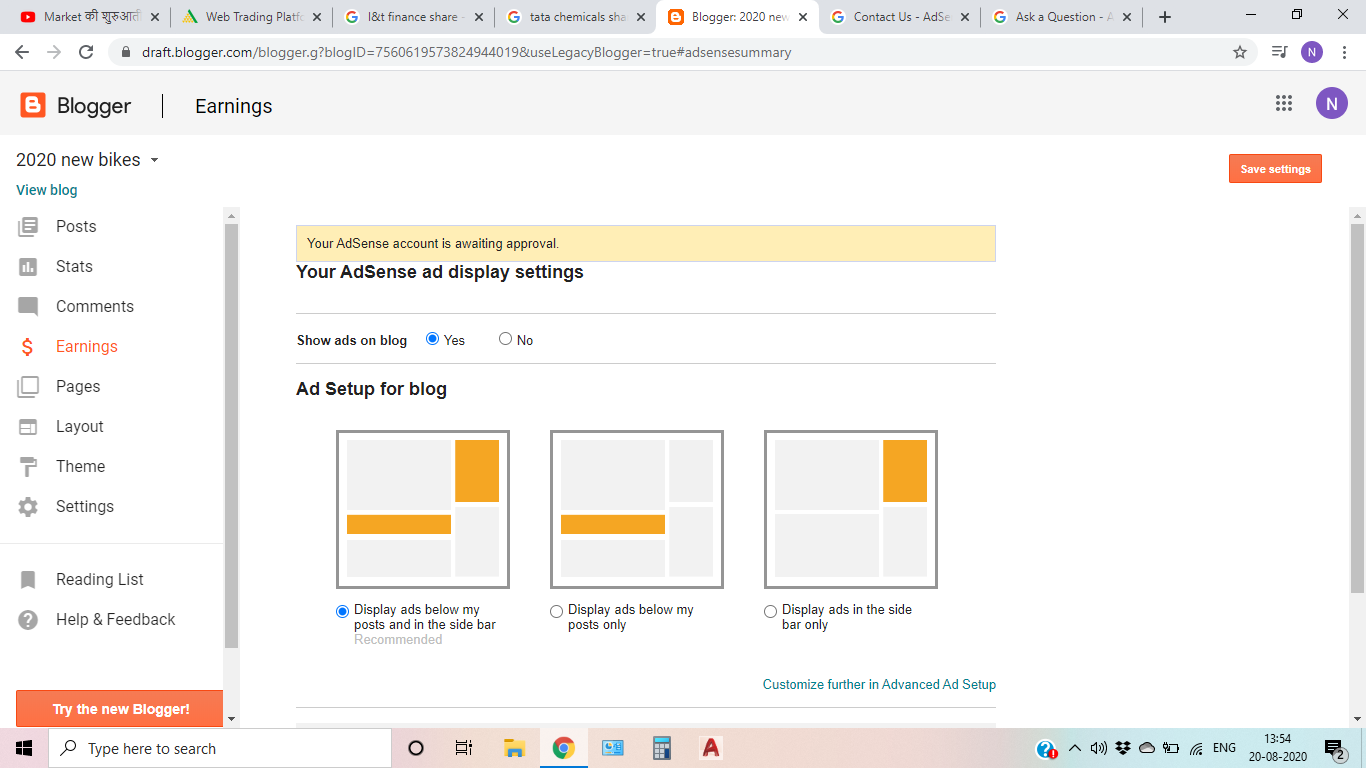Open the Dropbox tray icon
The width and height of the screenshot is (1366, 768).
[1123, 748]
